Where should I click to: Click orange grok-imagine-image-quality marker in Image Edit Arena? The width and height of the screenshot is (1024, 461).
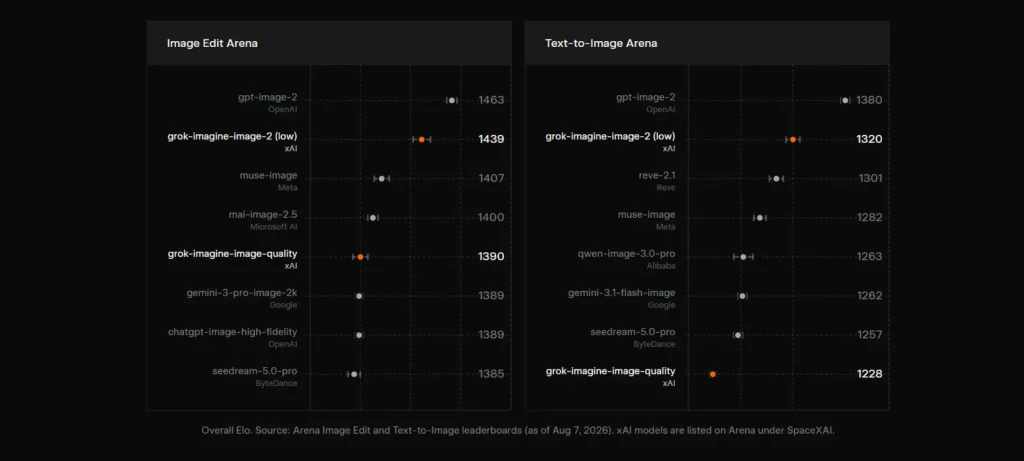360,257
